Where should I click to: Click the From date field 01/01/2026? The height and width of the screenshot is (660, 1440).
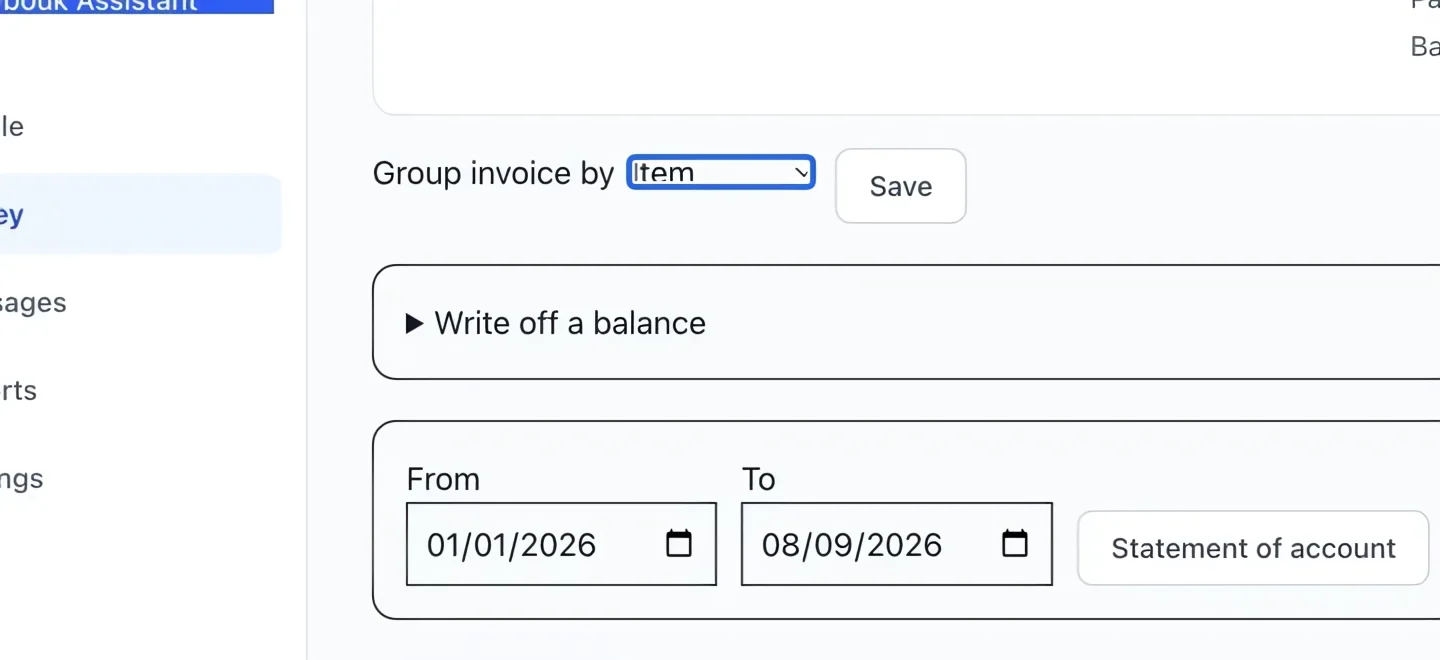(x=561, y=544)
